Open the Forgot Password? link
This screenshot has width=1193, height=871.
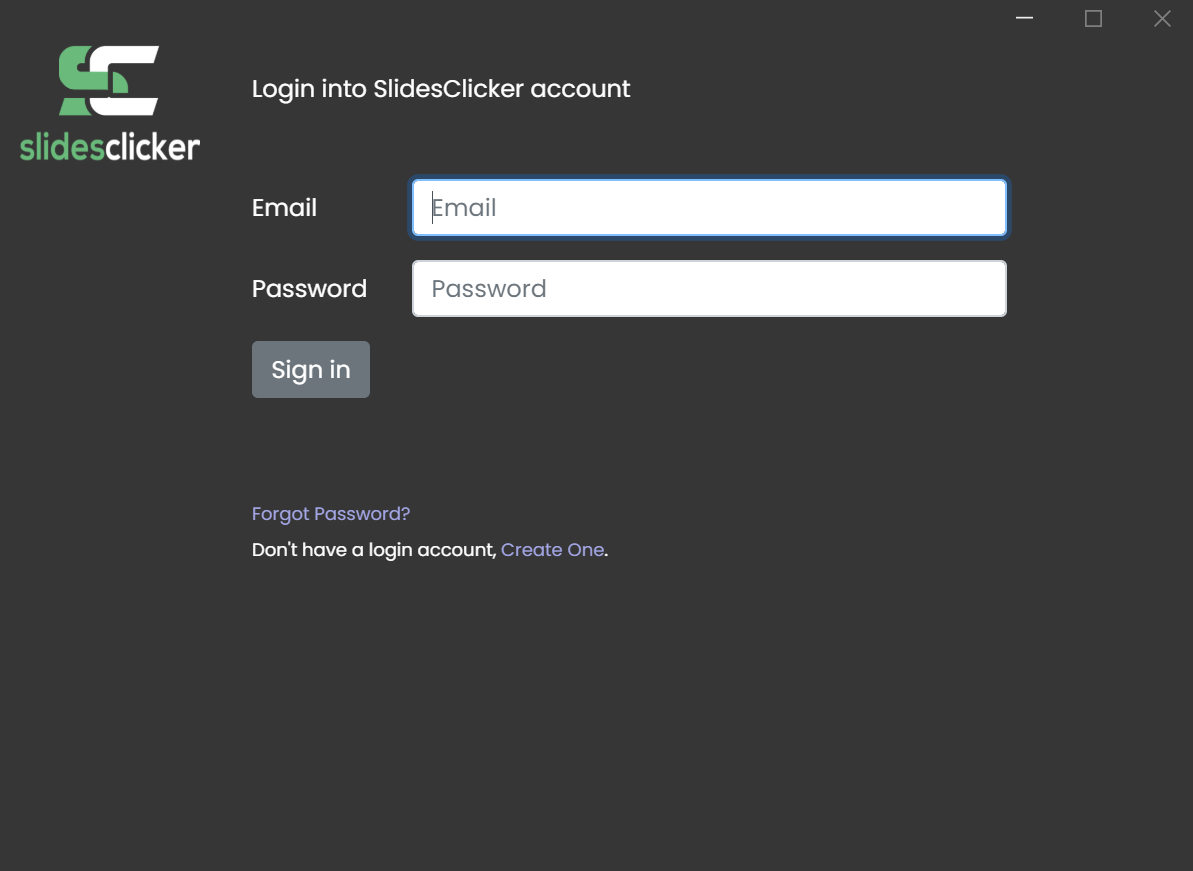[x=331, y=514]
